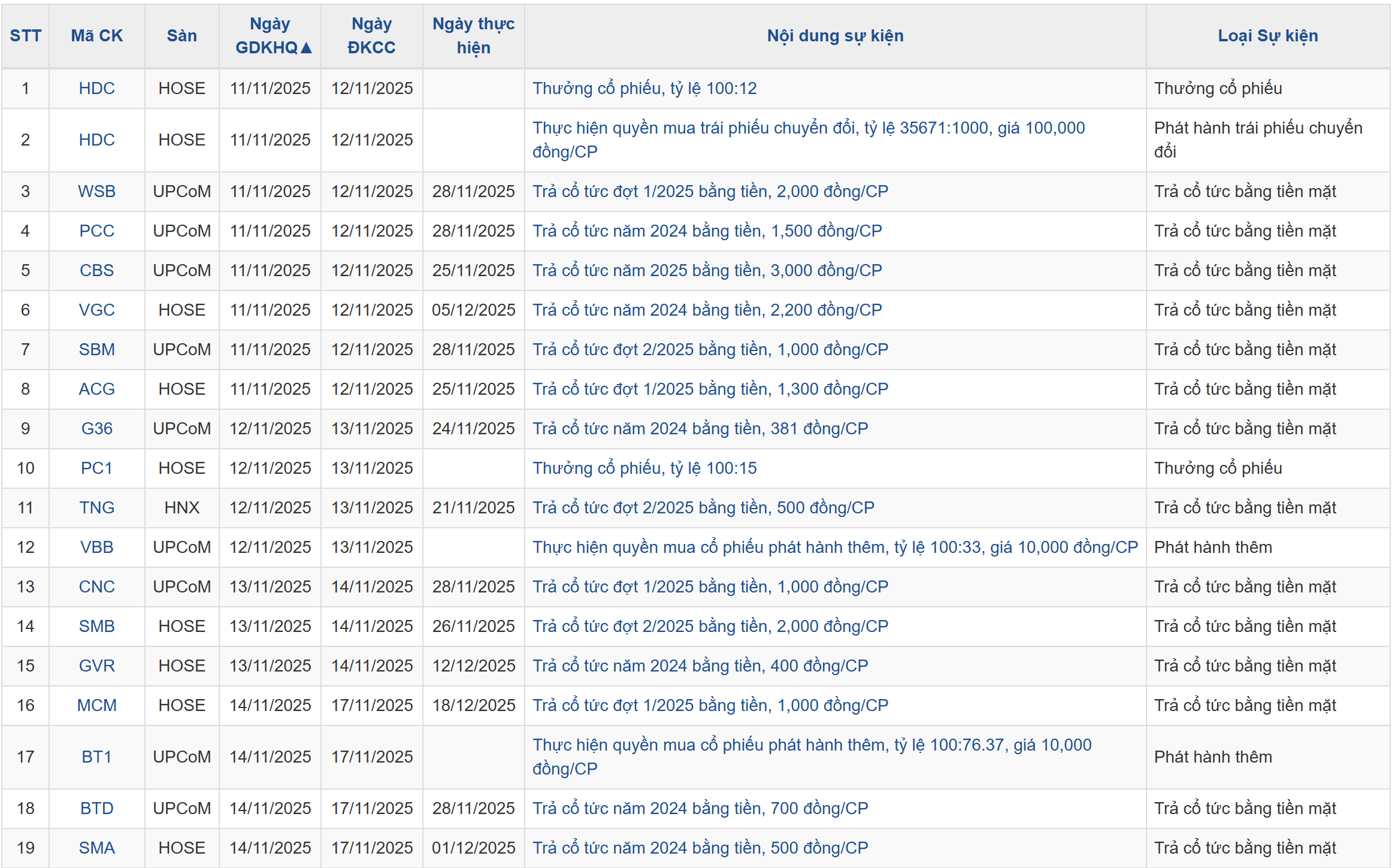The width and height of the screenshot is (1395, 868).
Task: Open the VGC stock code link
Action: [96, 310]
